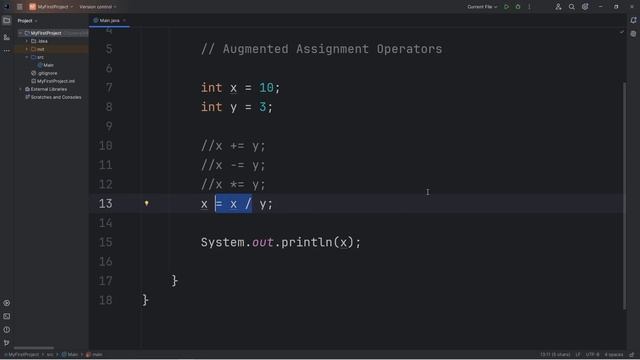Open more run actions menu

[x=529, y=7]
